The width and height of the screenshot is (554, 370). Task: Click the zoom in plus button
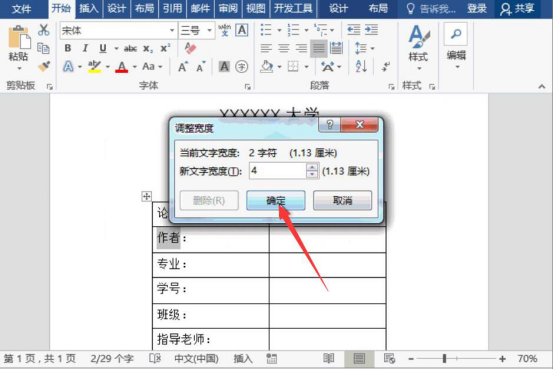[x=502, y=359]
